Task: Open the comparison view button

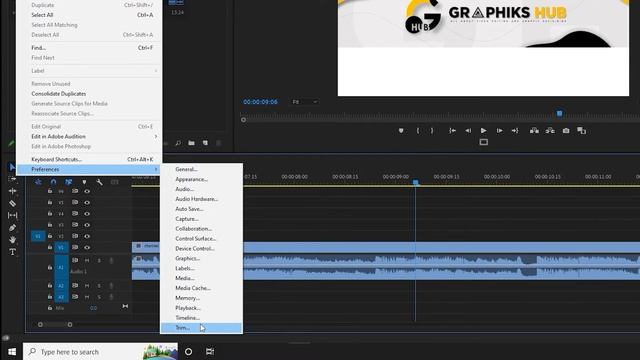Action: point(582,131)
